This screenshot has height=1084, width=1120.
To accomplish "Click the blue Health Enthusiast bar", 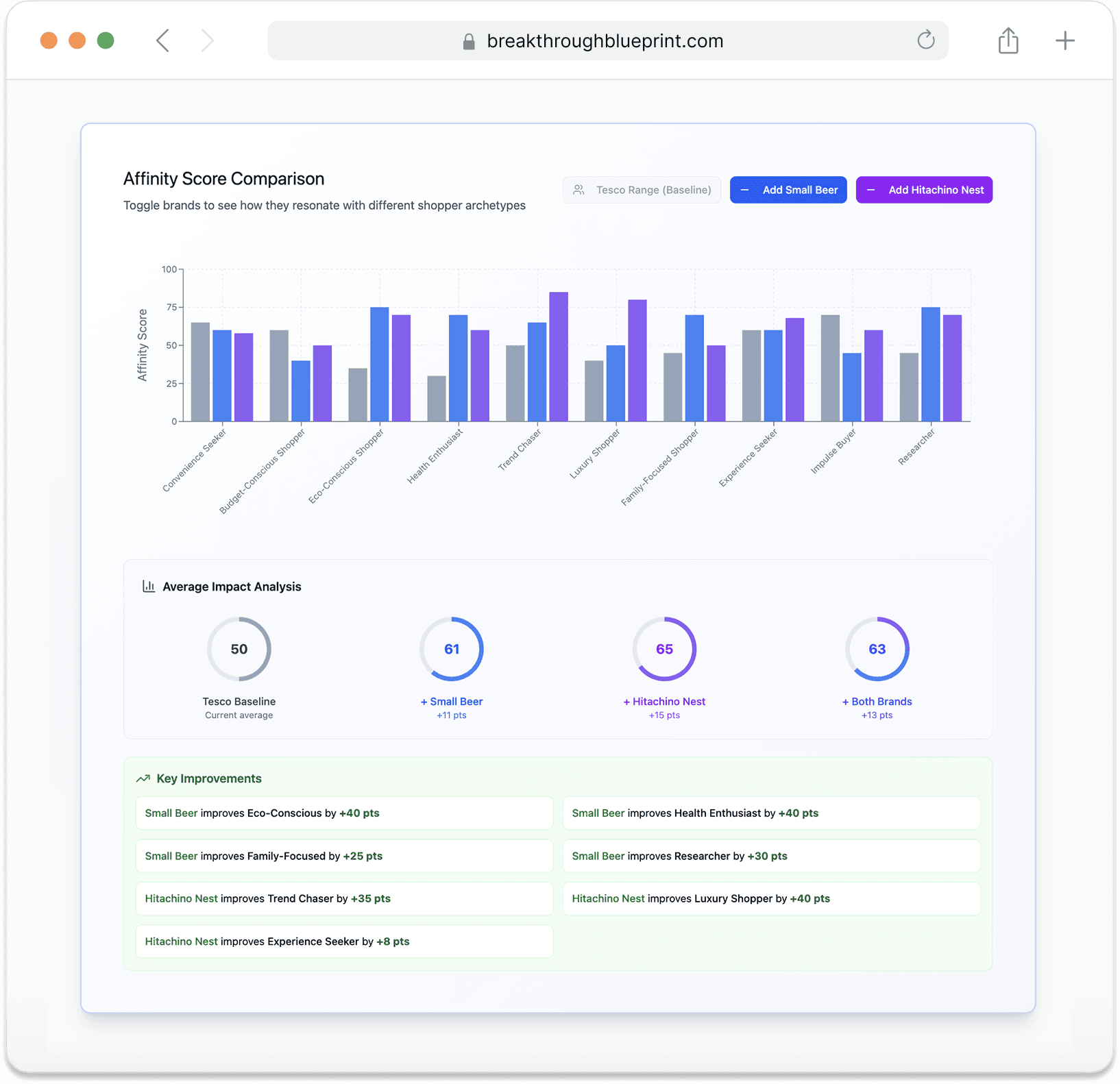I will tap(459, 368).
